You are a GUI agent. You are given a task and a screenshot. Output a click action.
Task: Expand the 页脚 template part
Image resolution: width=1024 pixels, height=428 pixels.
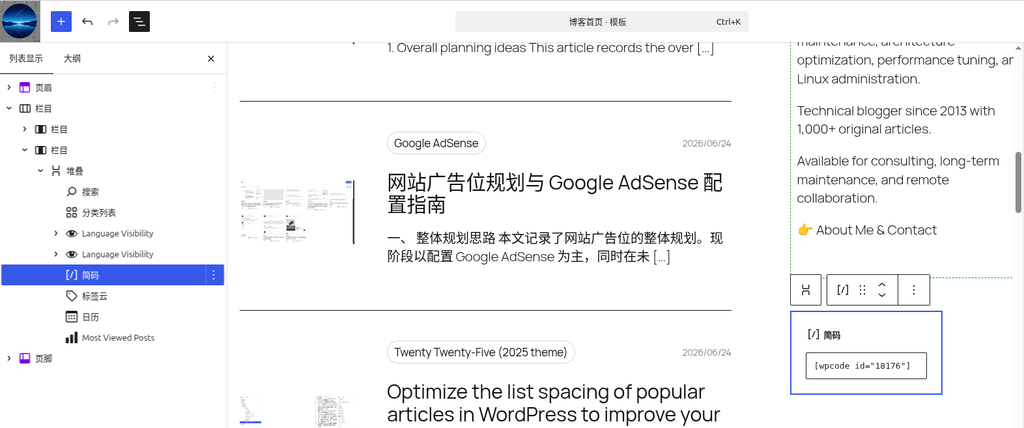click(9, 358)
